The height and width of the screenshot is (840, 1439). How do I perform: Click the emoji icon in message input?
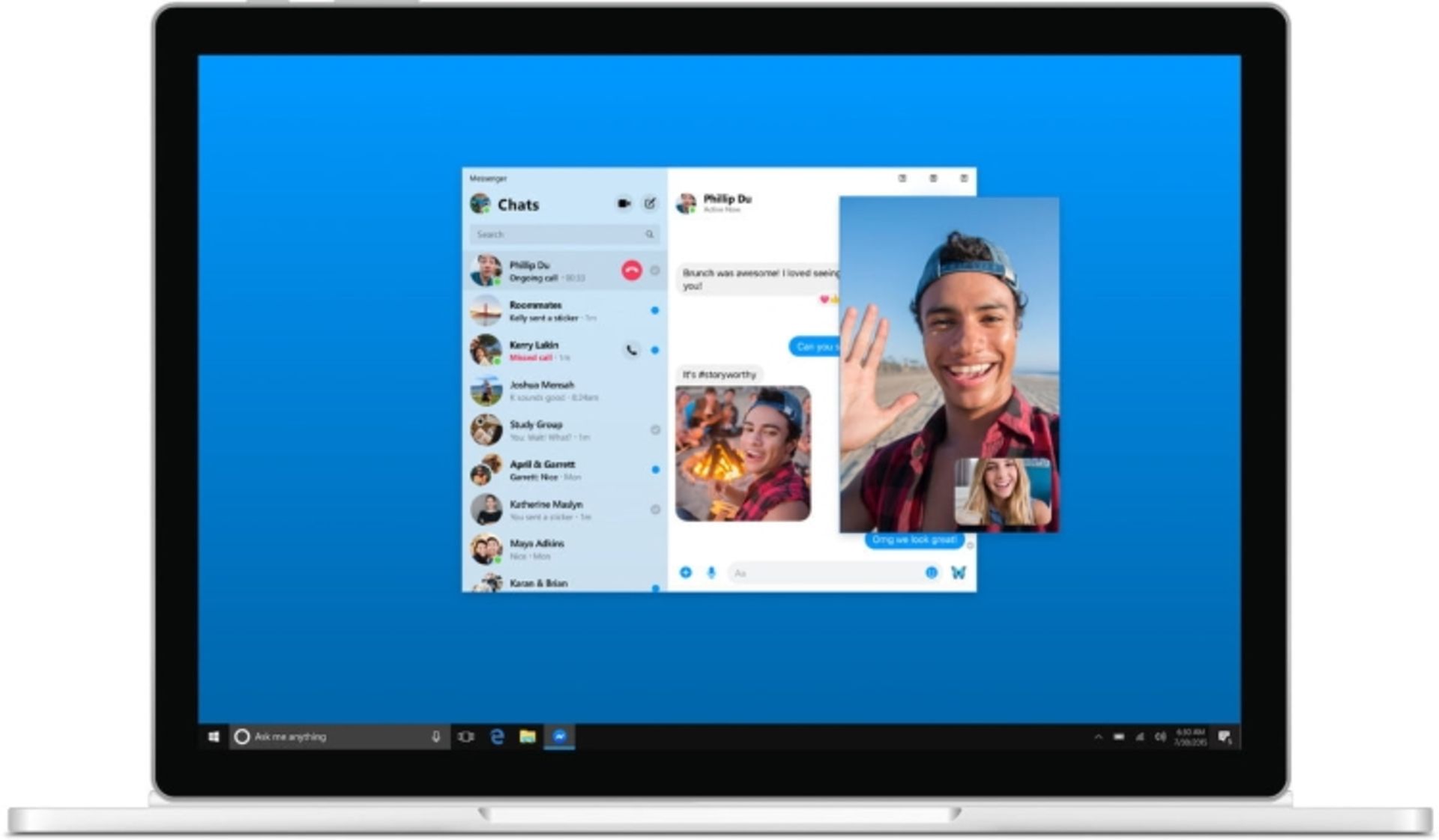[x=929, y=572]
